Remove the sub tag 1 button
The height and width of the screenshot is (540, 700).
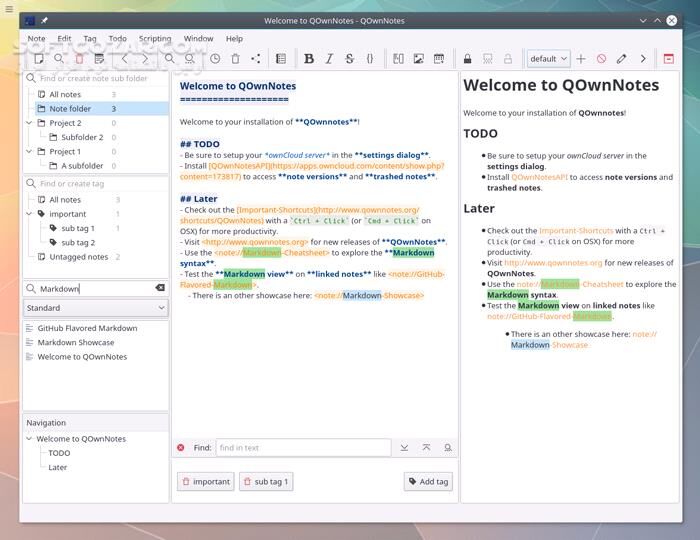[266, 482]
